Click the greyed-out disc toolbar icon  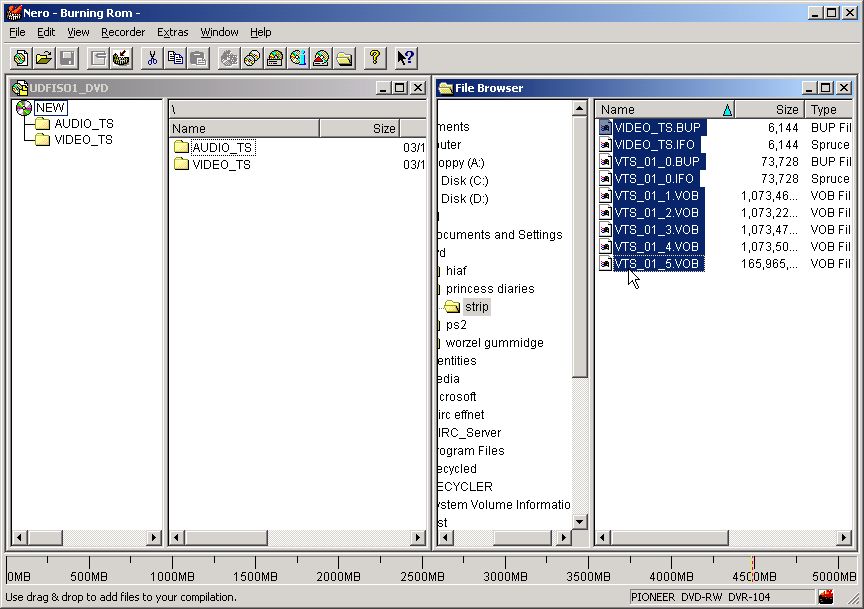229,58
